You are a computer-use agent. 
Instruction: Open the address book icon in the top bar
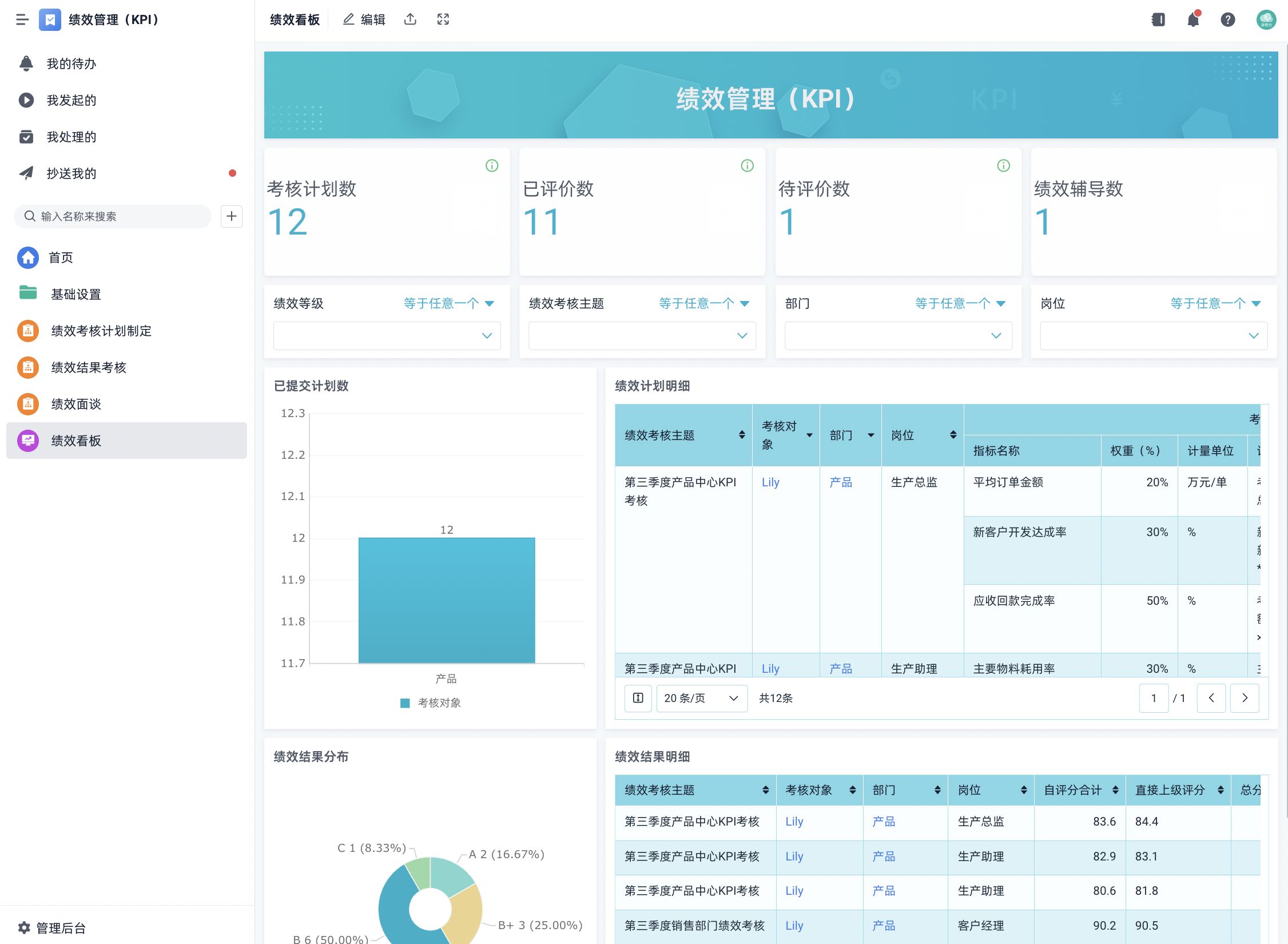click(1158, 19)
